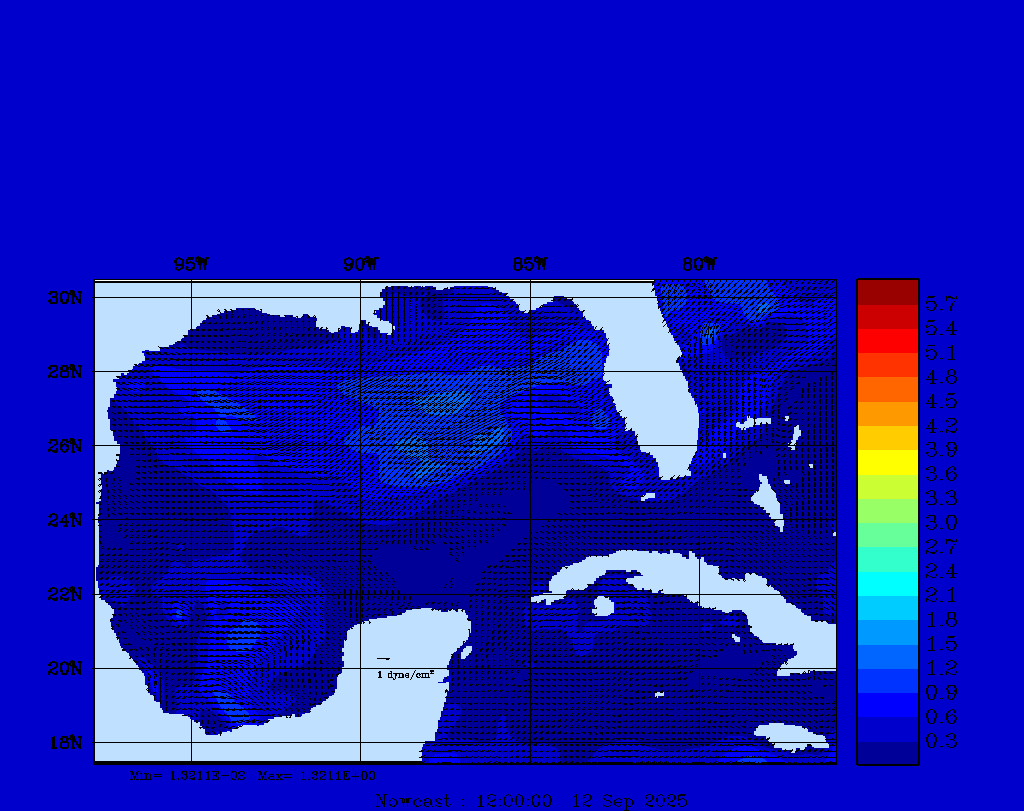Image resolution: width=1024 pixels, height=811 pixels.
Task: Select the darkest red swatch atop the legend
Action: pos(887,292)
